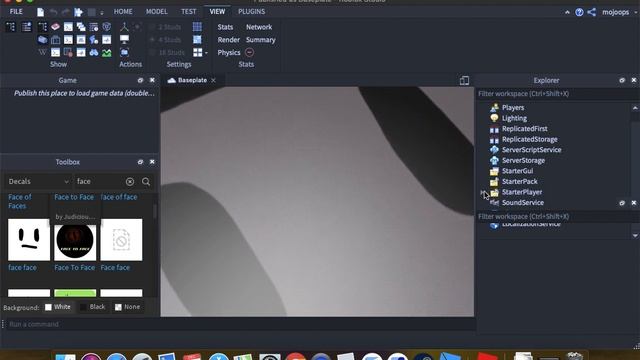Toggle the Show Grid icon in Settings
Image resolution: width=640 pixels, height=360 pixels.
pos(197,27)
